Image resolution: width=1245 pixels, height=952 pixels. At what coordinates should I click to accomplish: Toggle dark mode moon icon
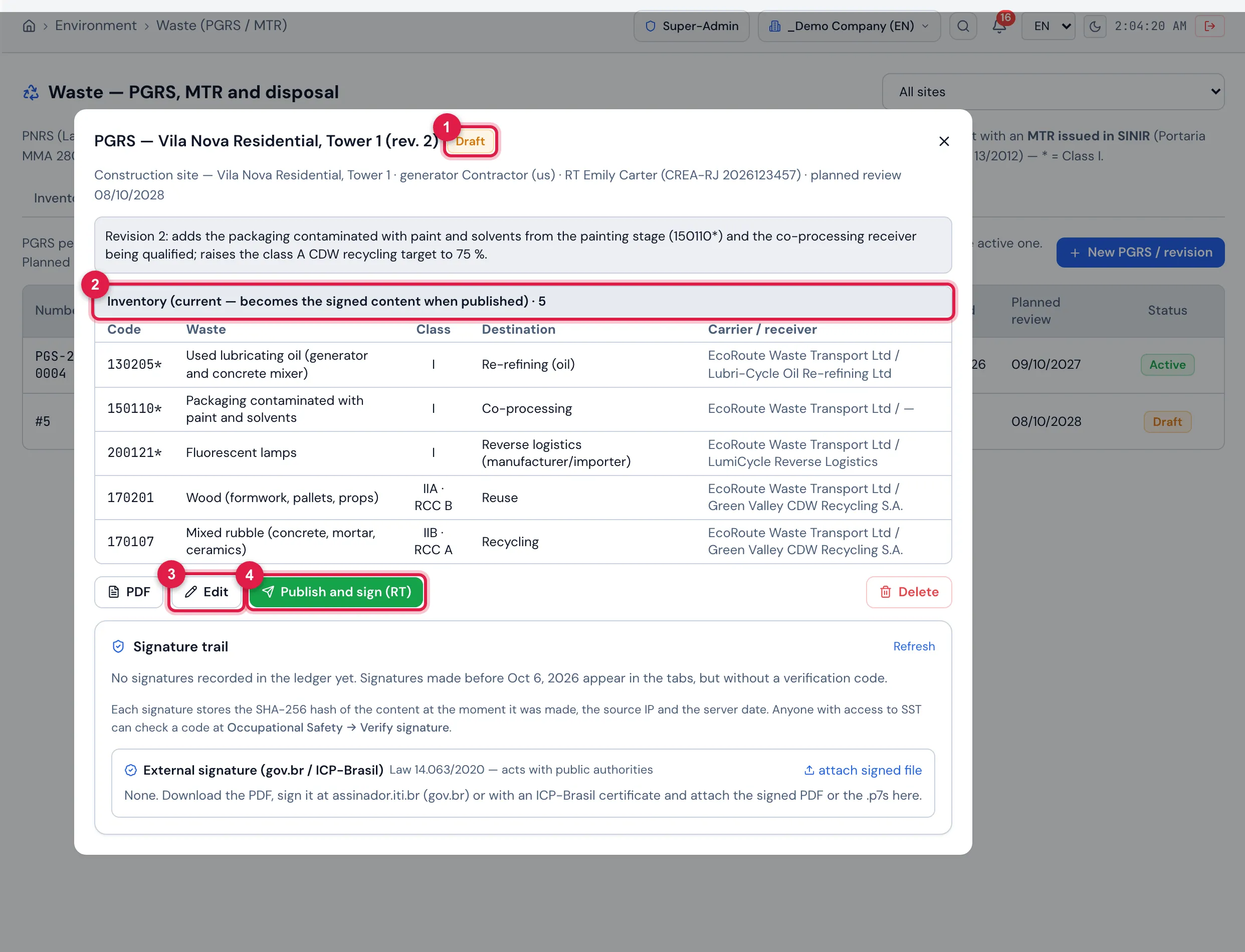1094,26
